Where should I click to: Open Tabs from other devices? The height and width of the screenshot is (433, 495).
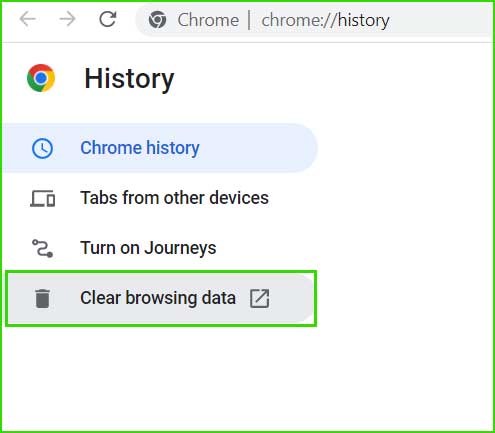click(159, 198)
